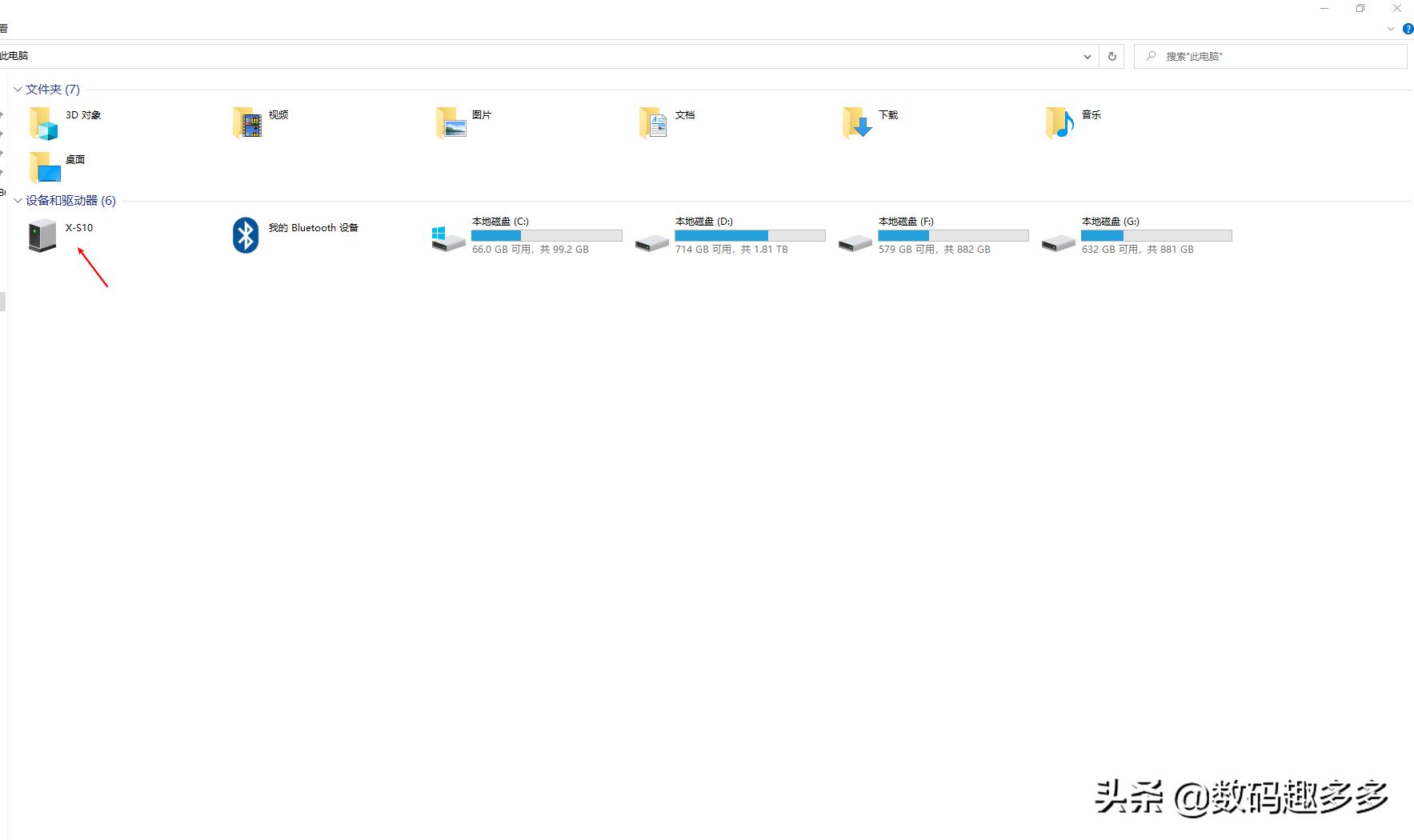Viewport: 1414px width, 840px height.
Task: Select the 本地磁盘 (C:) drive icon
Action: (x=448, y=238)
